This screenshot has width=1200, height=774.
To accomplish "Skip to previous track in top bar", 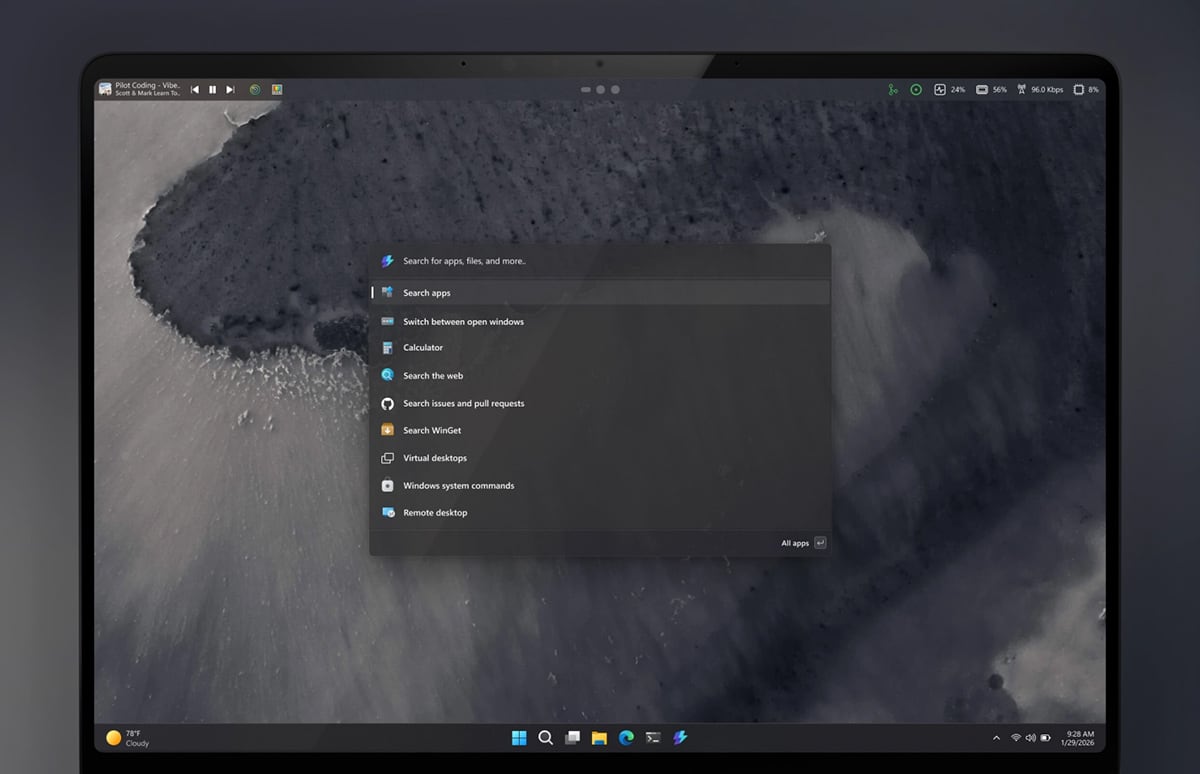I will coord(195,89).
